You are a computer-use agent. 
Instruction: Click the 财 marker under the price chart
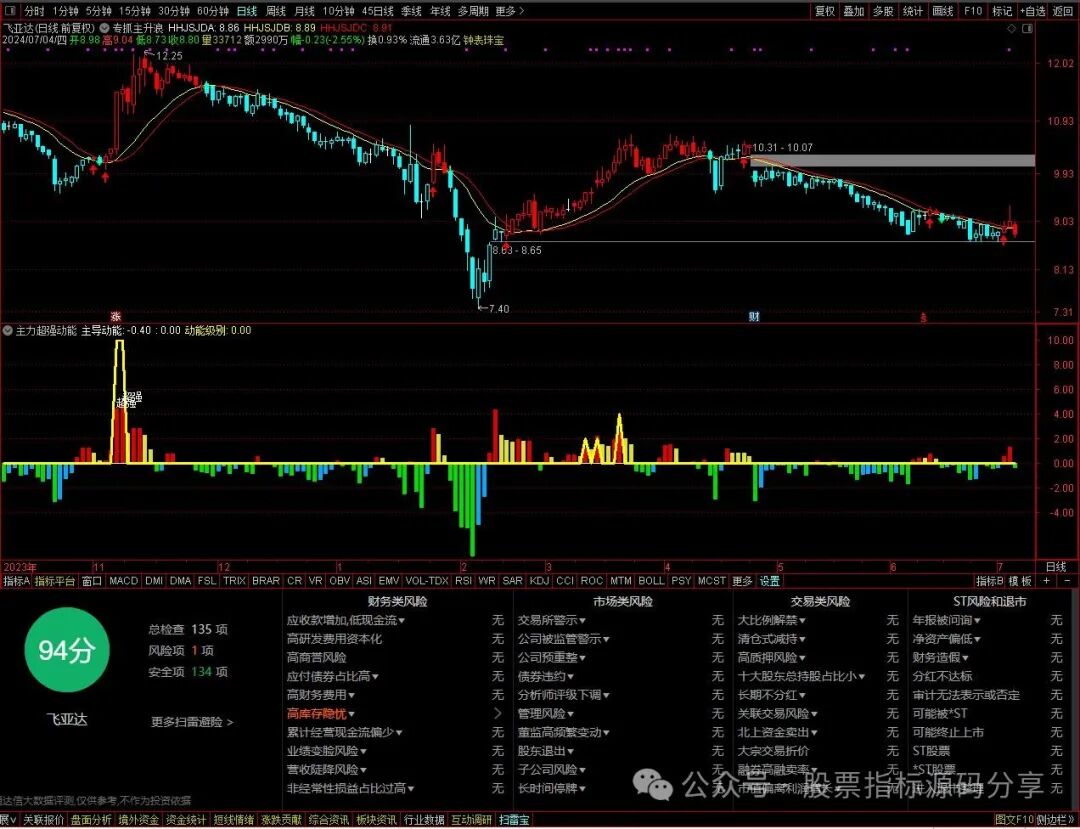click(754, 317)
